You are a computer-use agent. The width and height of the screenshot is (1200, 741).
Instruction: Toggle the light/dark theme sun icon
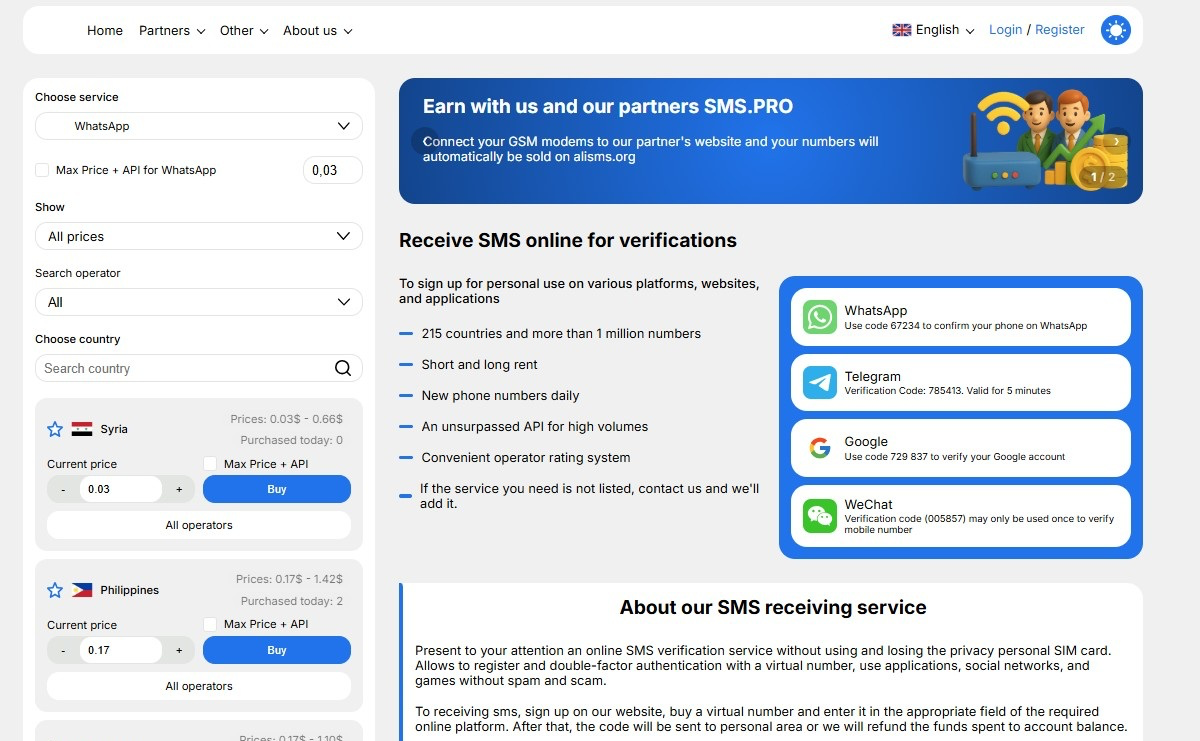click(1115, 30)
